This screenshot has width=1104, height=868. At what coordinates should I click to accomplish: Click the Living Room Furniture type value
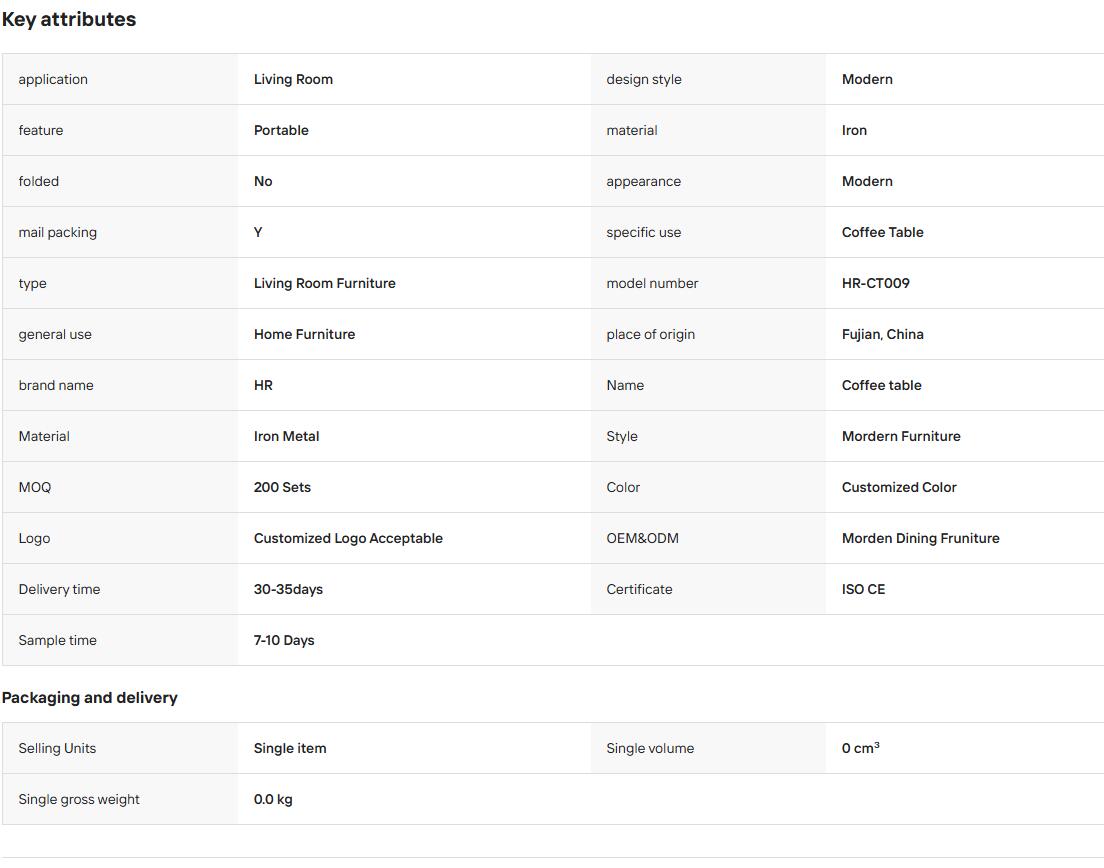325,283
